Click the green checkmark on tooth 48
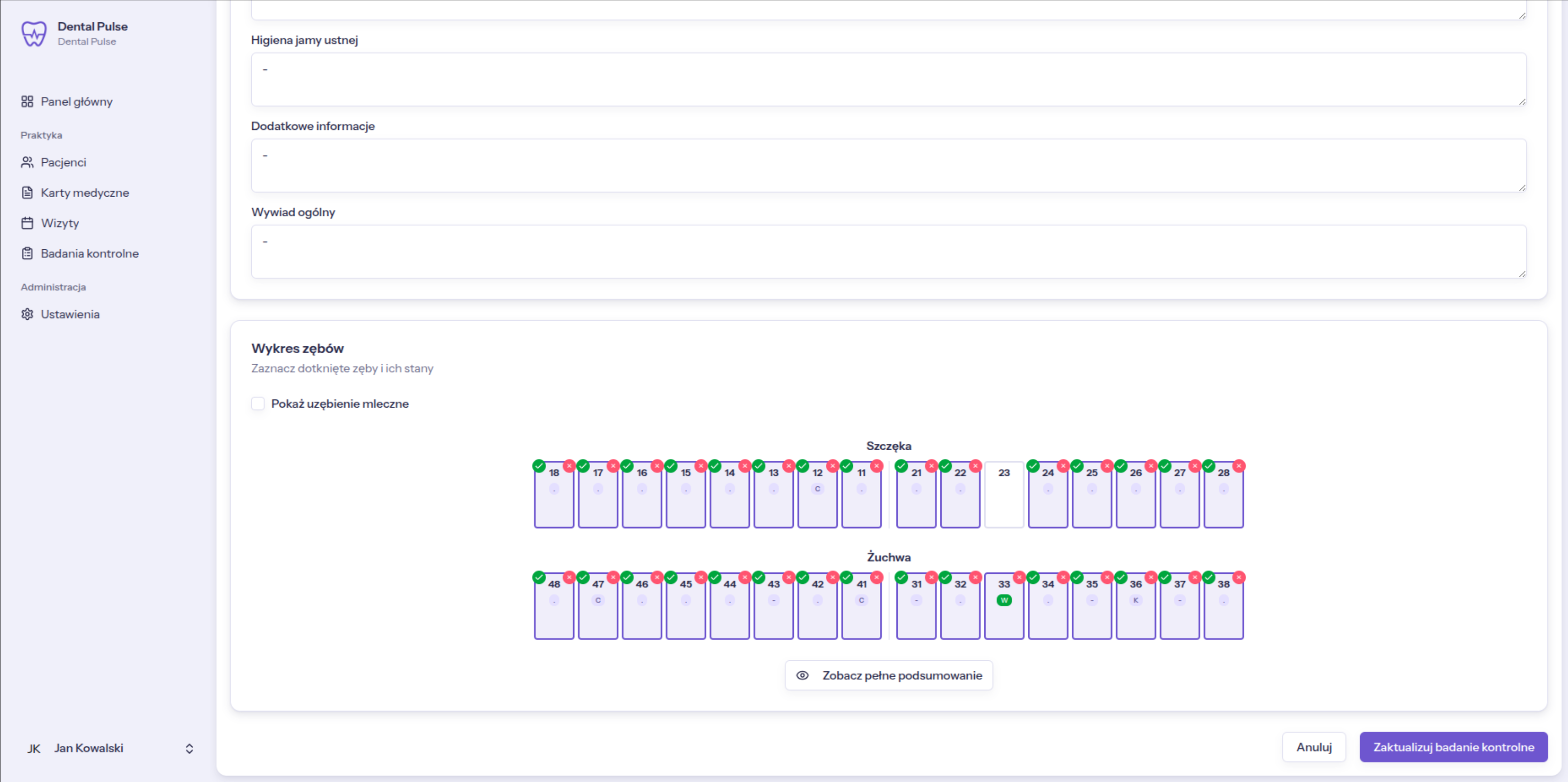 [539, 578]
